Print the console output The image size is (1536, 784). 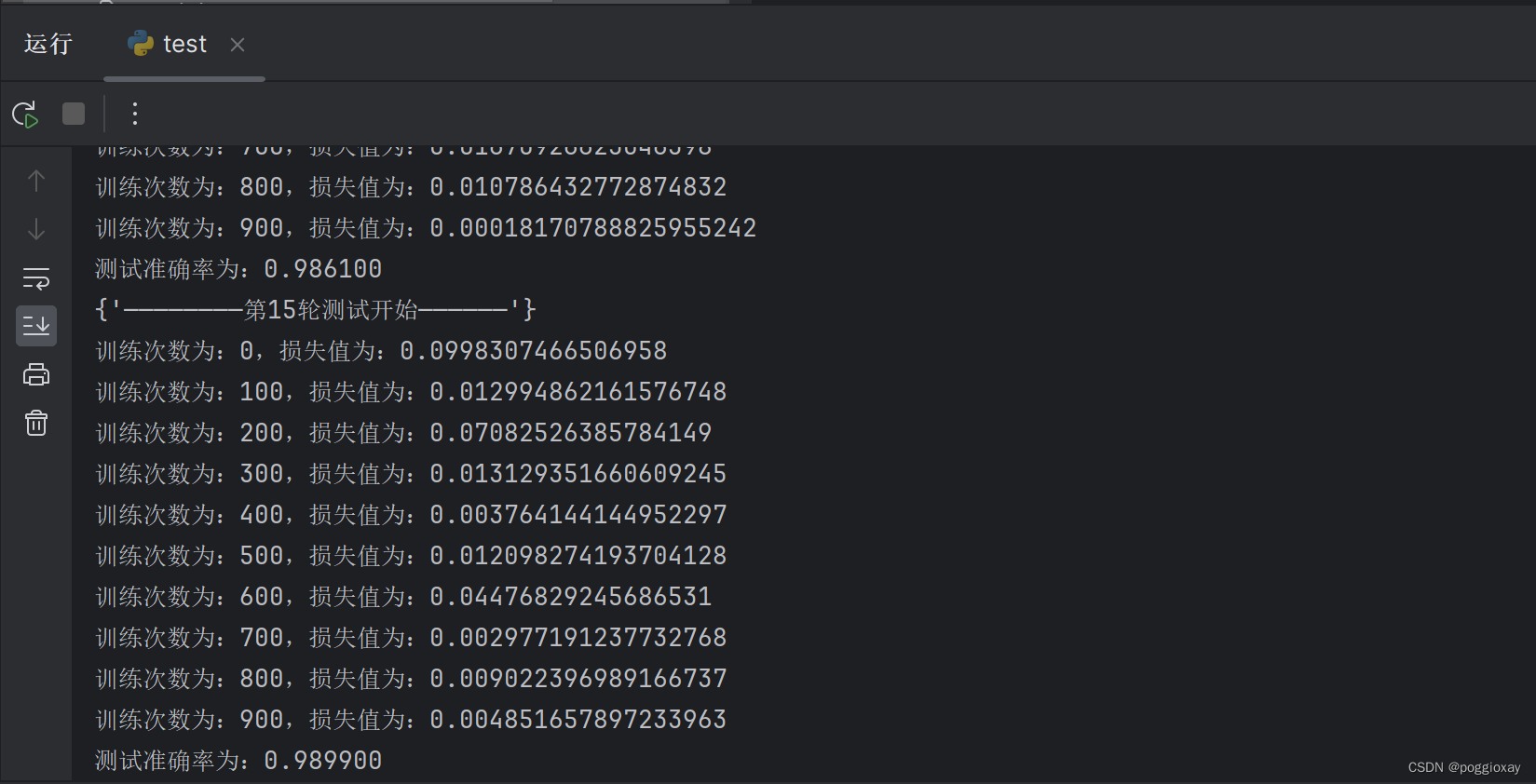coord(36,374)
